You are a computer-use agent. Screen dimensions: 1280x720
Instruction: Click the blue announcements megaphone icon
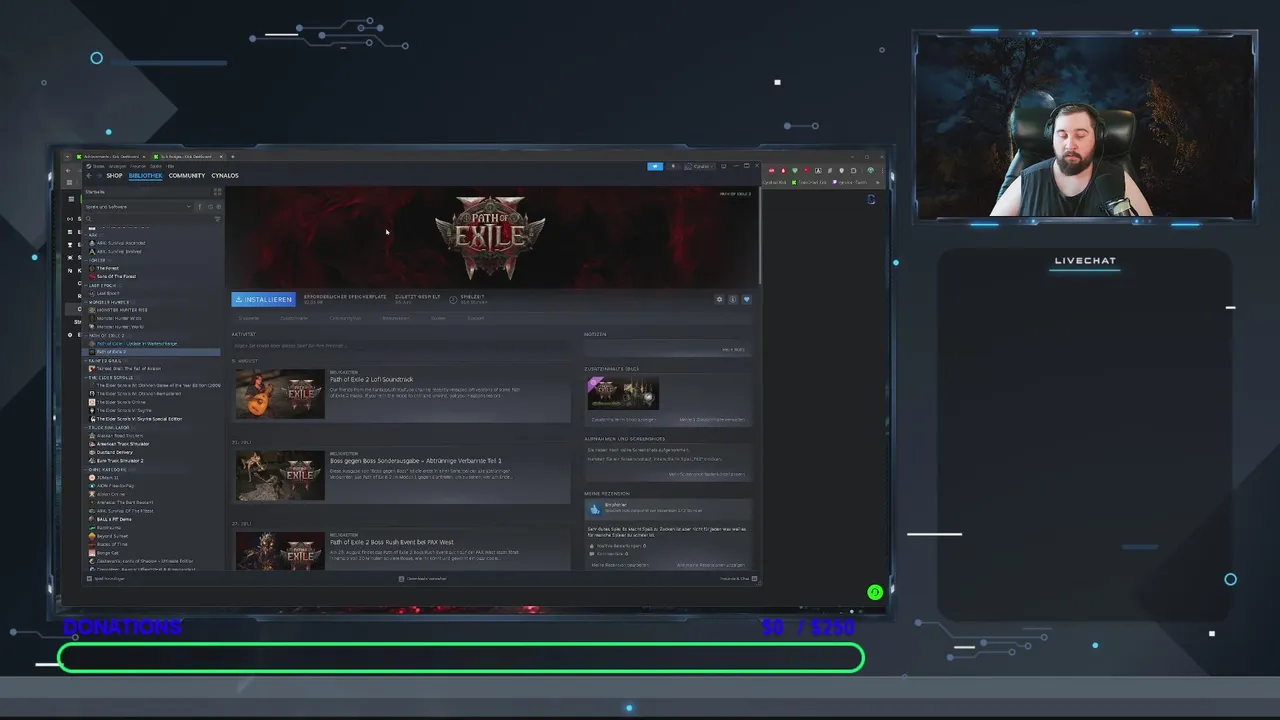point(655,166)
